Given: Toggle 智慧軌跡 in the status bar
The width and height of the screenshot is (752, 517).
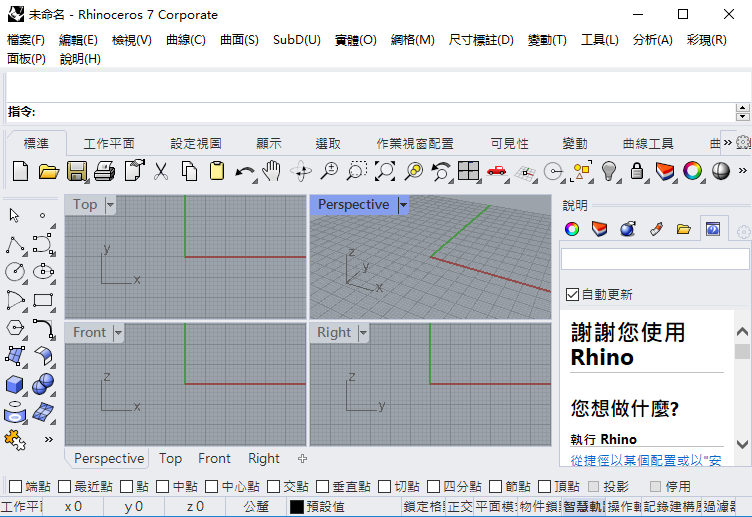Looking at the screenshot, I should [584, 506].
